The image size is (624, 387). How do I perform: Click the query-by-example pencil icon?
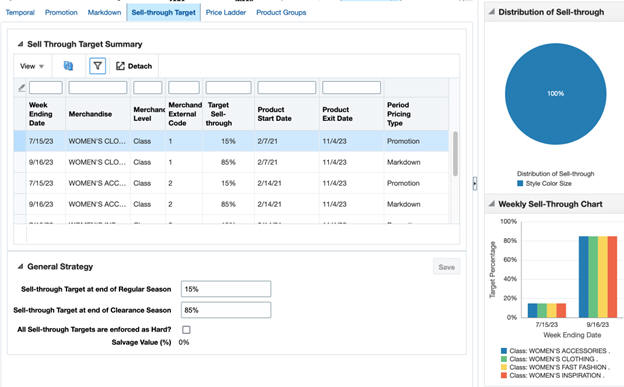click(x=22, y=88)
